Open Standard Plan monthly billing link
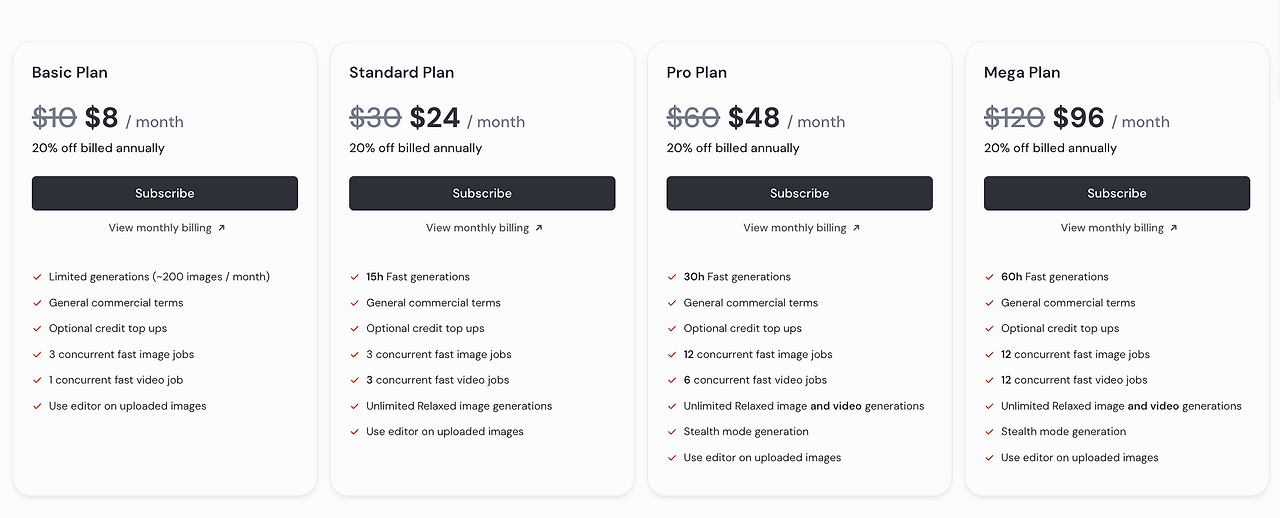The width and height of the screenshot is (1280, 518). (x=477, y=228)
